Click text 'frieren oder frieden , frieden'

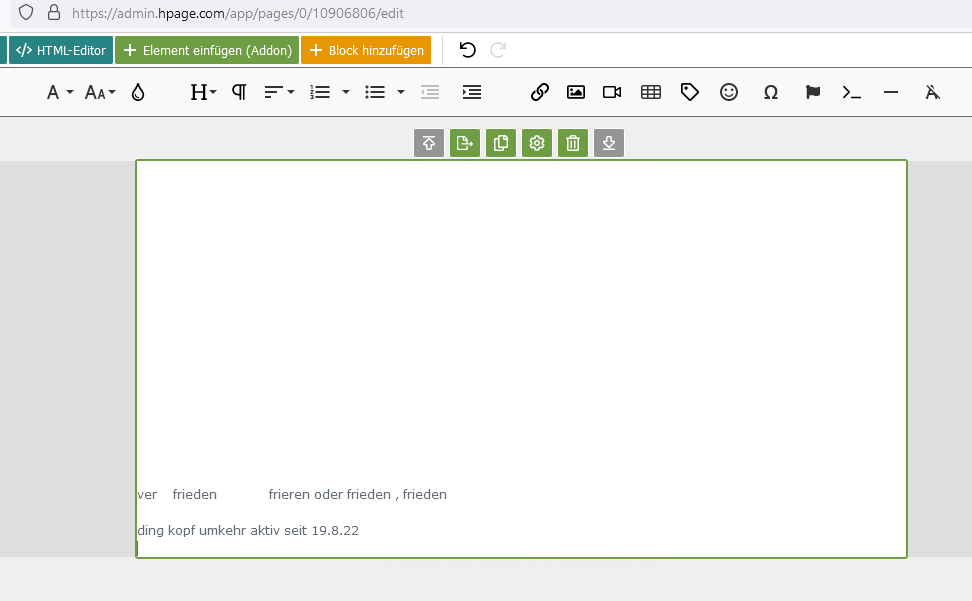coord(358,494)
